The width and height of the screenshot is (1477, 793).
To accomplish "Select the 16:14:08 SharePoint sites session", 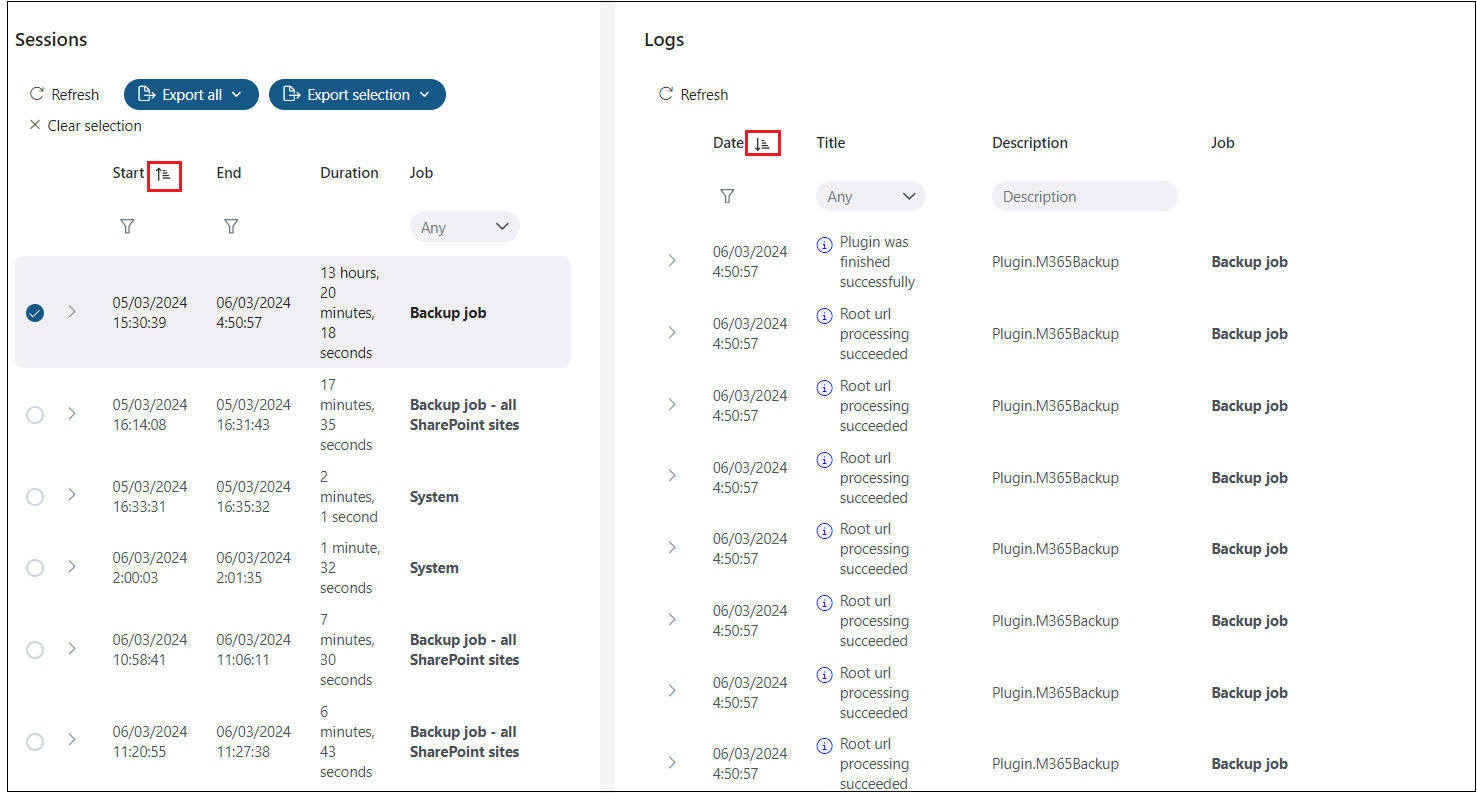I will tap(35, 415).
